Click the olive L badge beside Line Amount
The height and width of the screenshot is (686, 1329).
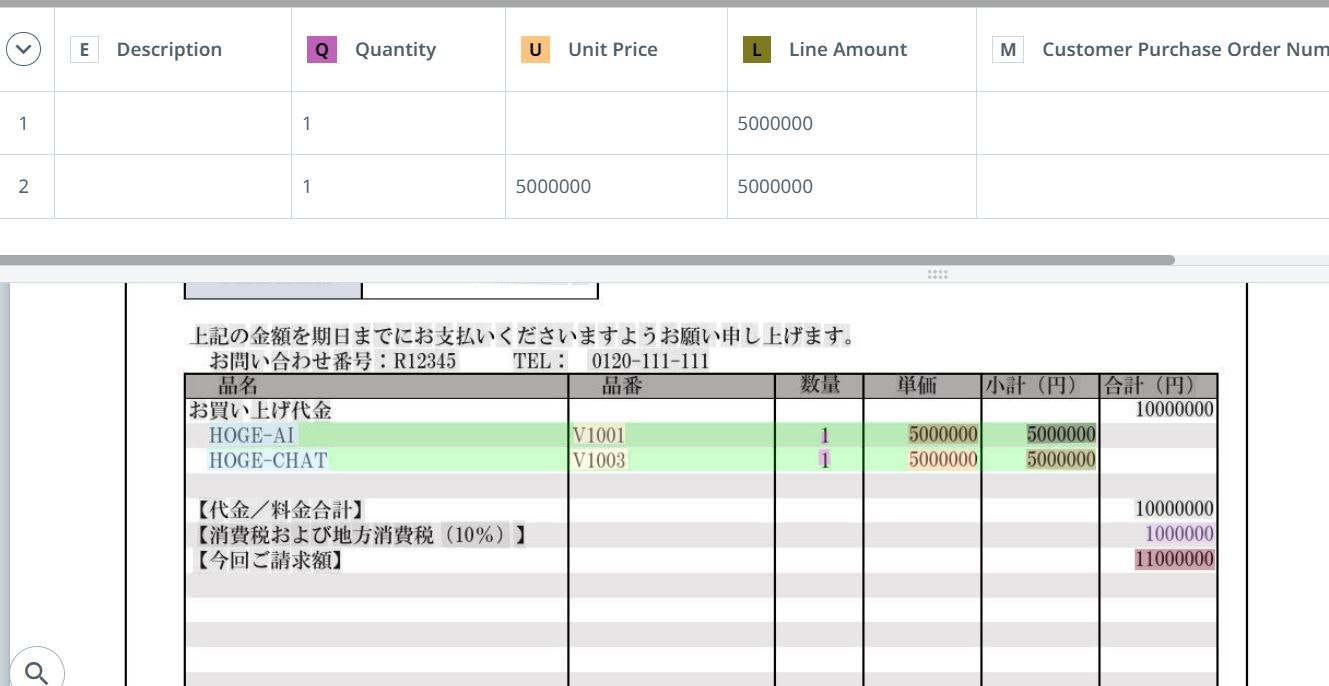point(757,49)
